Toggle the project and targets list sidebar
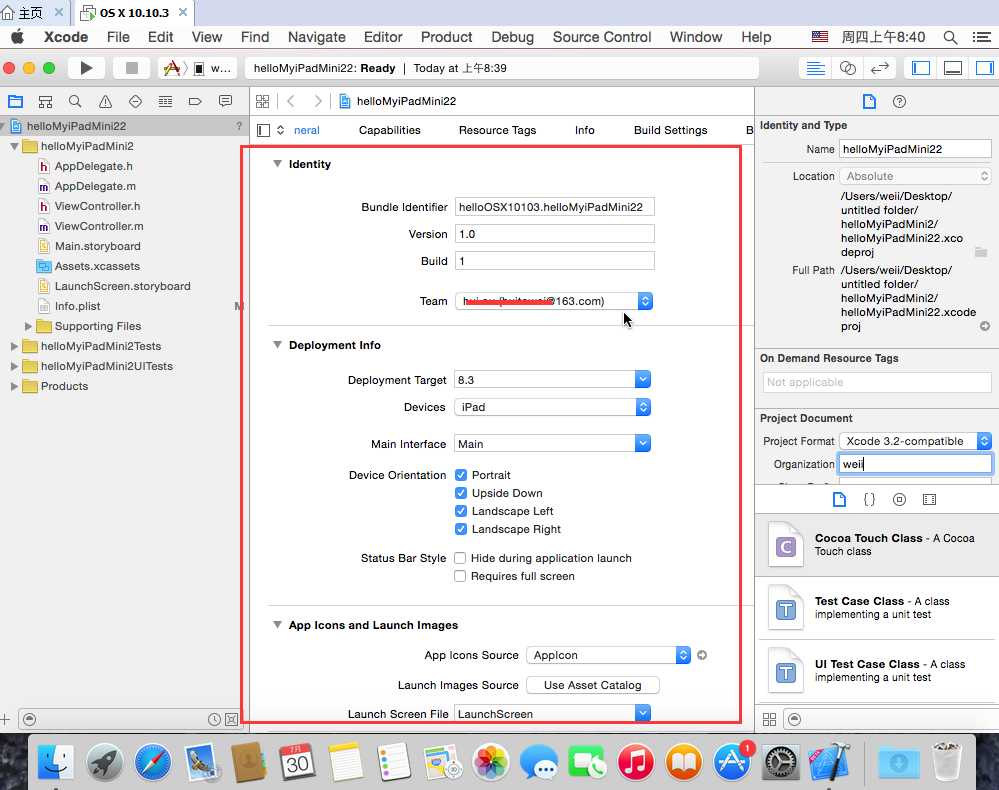The height and width of the screenshot is (790, 999). pos(263,131)
